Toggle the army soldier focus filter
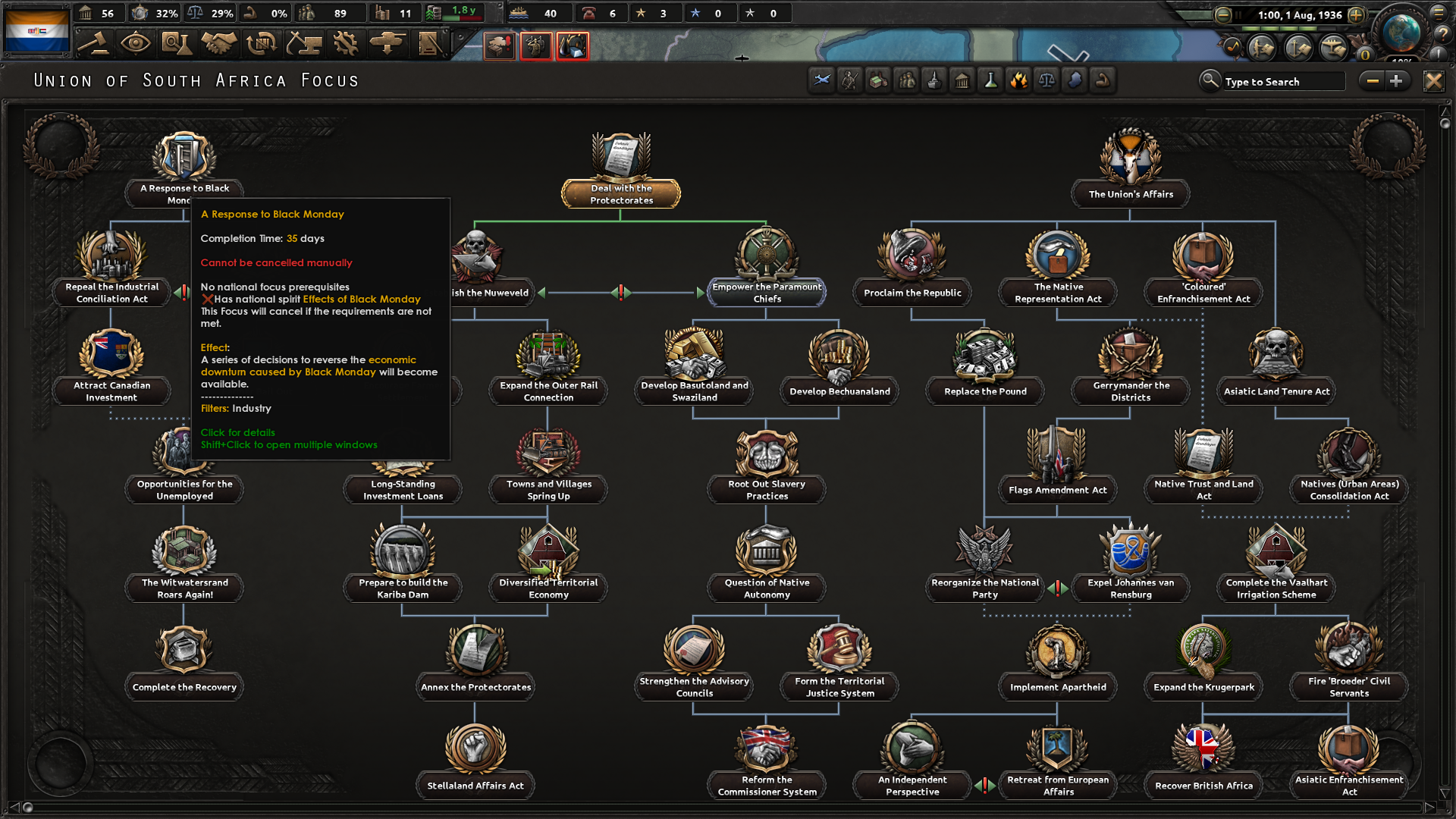This screenshot has height=819, width=1456. click(850, 80)
